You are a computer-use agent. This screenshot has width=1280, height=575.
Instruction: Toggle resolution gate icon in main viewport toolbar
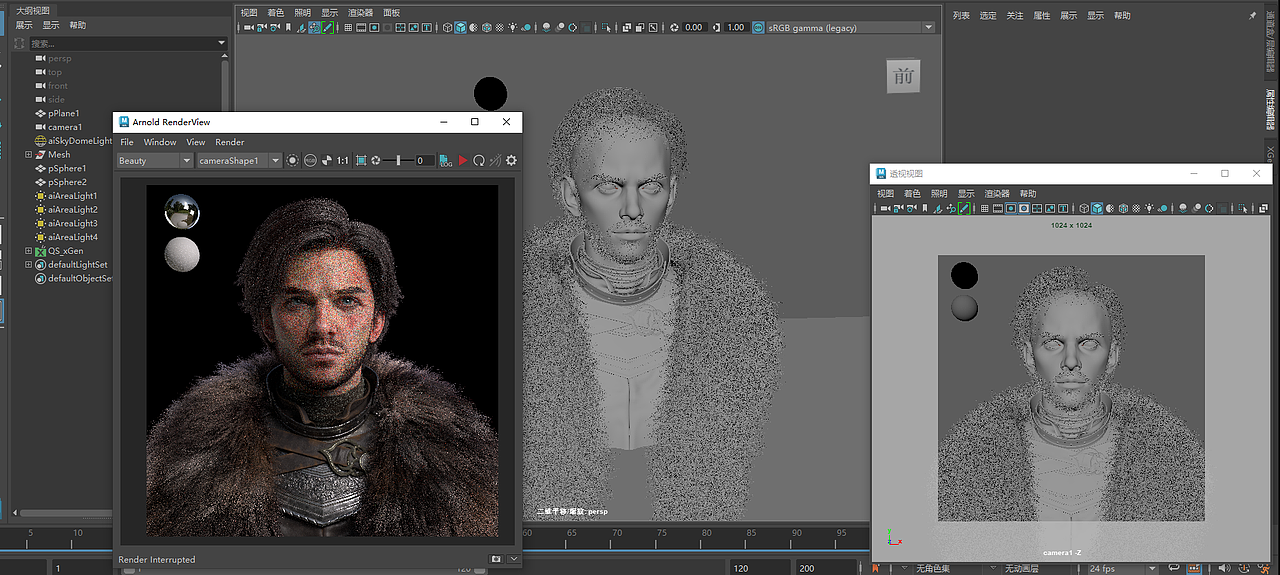pos(374,27)
